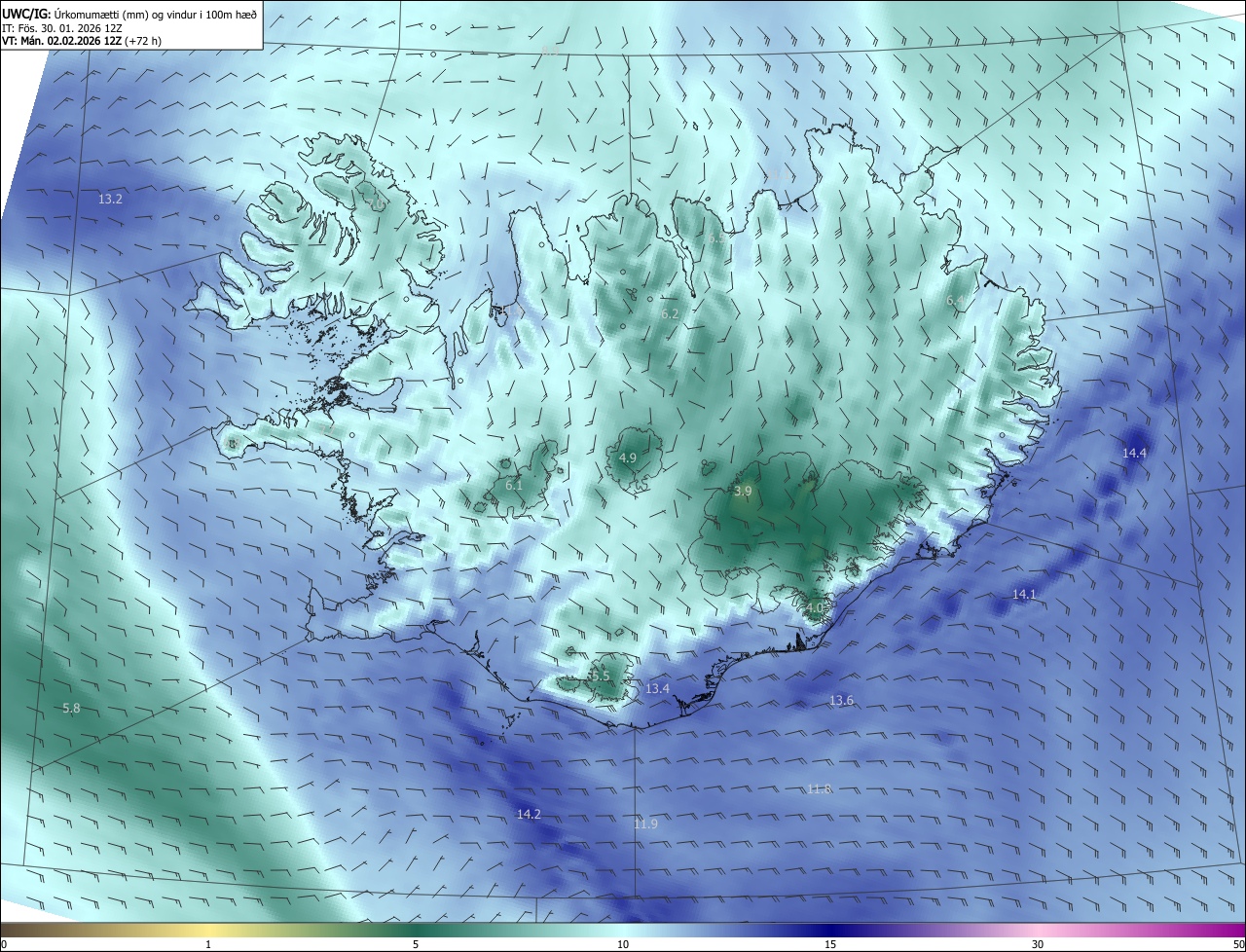Viewport: 1246px width, 952px height.
Task: Click the 30 tick on the color scale
Action: tap(1038, 944)
